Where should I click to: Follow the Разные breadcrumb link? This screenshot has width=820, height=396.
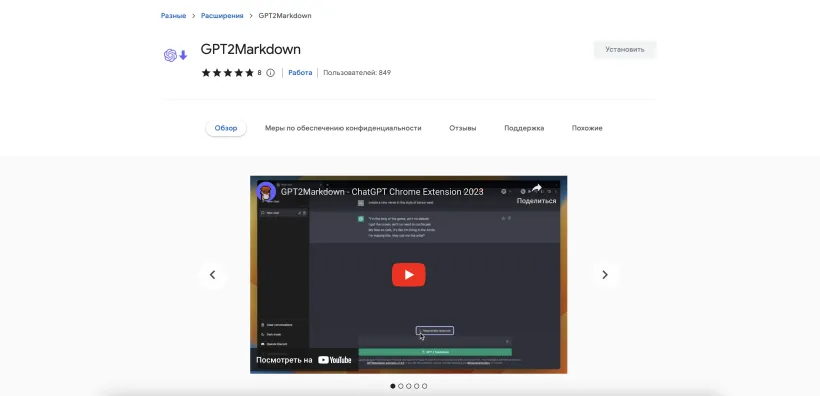(173, 16)
